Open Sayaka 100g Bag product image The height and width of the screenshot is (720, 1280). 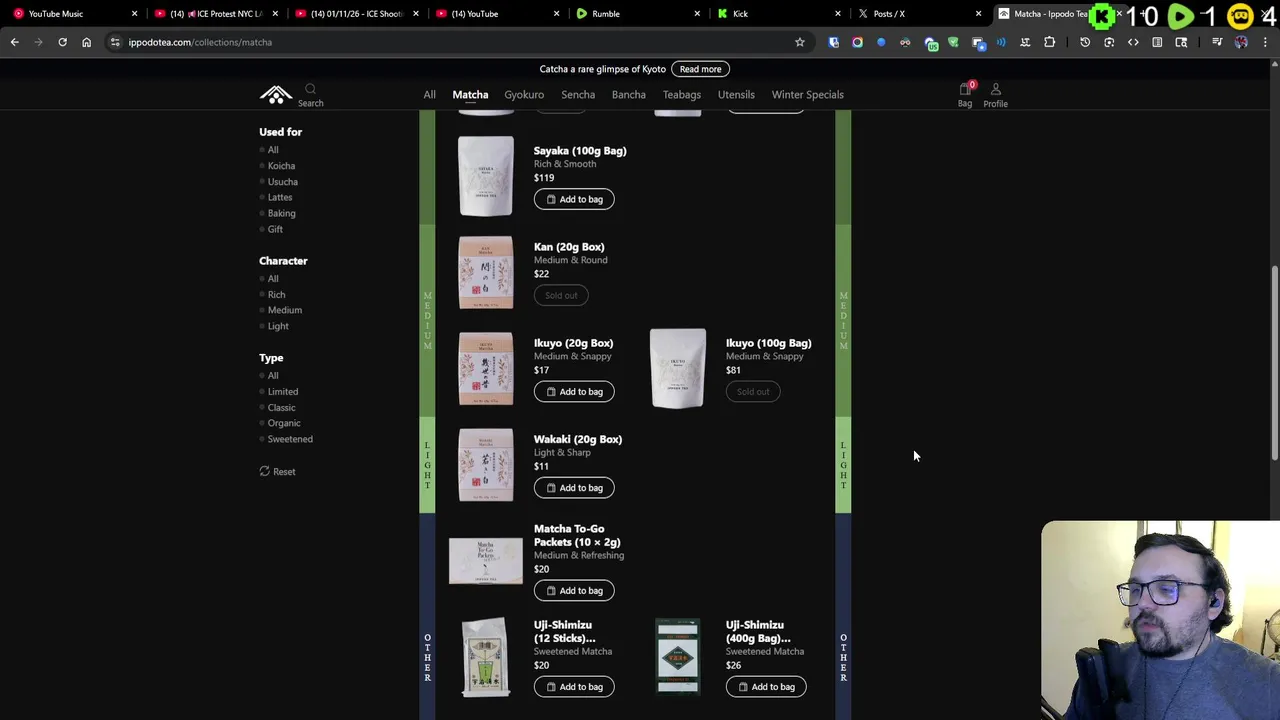pos(486,176)
